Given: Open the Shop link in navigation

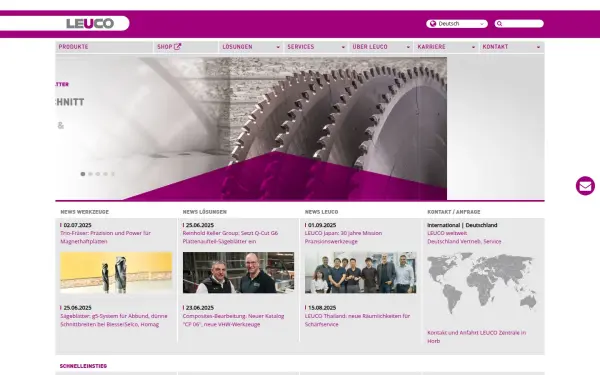Looking at the screenshot, I should coord(165,47).
